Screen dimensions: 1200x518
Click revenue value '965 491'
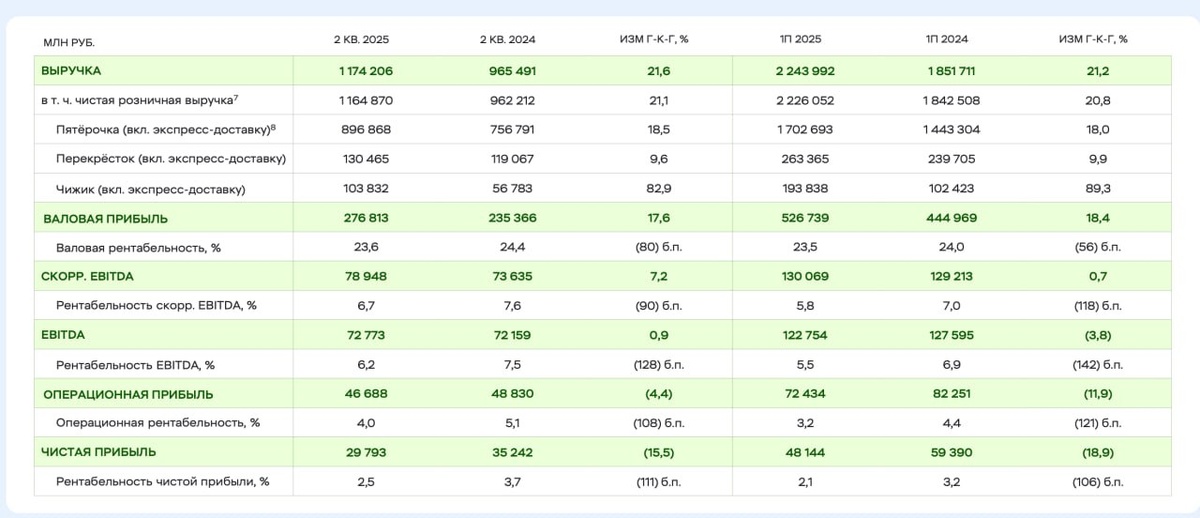pos(512,71)
